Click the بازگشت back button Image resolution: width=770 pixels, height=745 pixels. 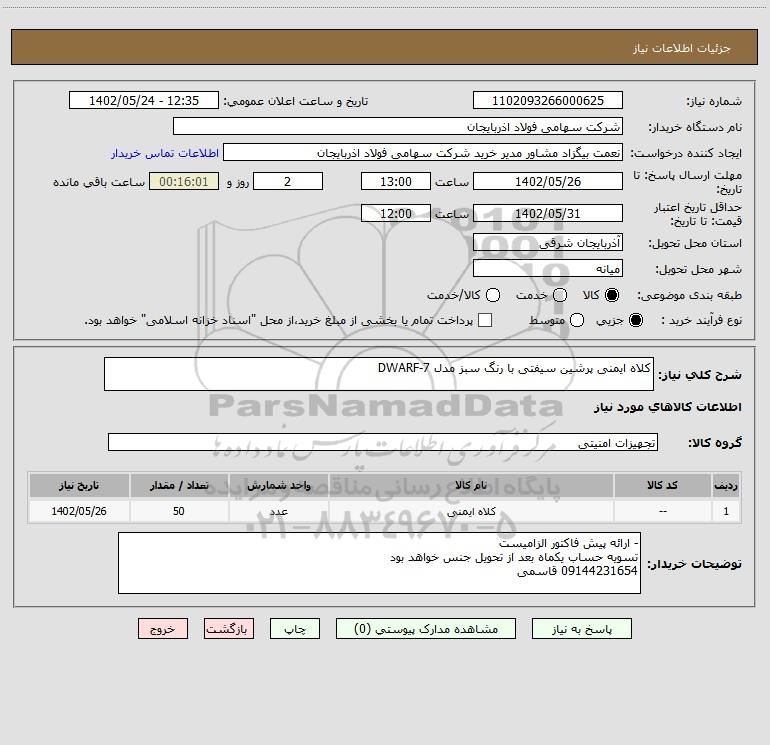click(x=229, y=629)
